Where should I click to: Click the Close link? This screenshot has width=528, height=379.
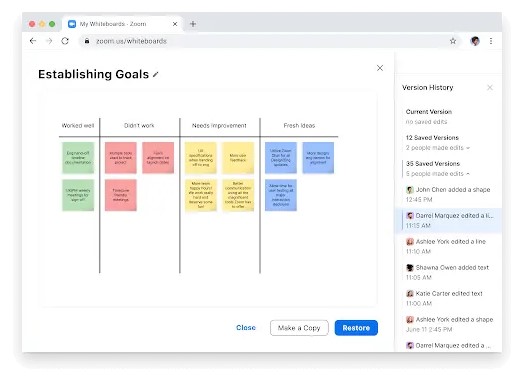click(x=246, y=328)
